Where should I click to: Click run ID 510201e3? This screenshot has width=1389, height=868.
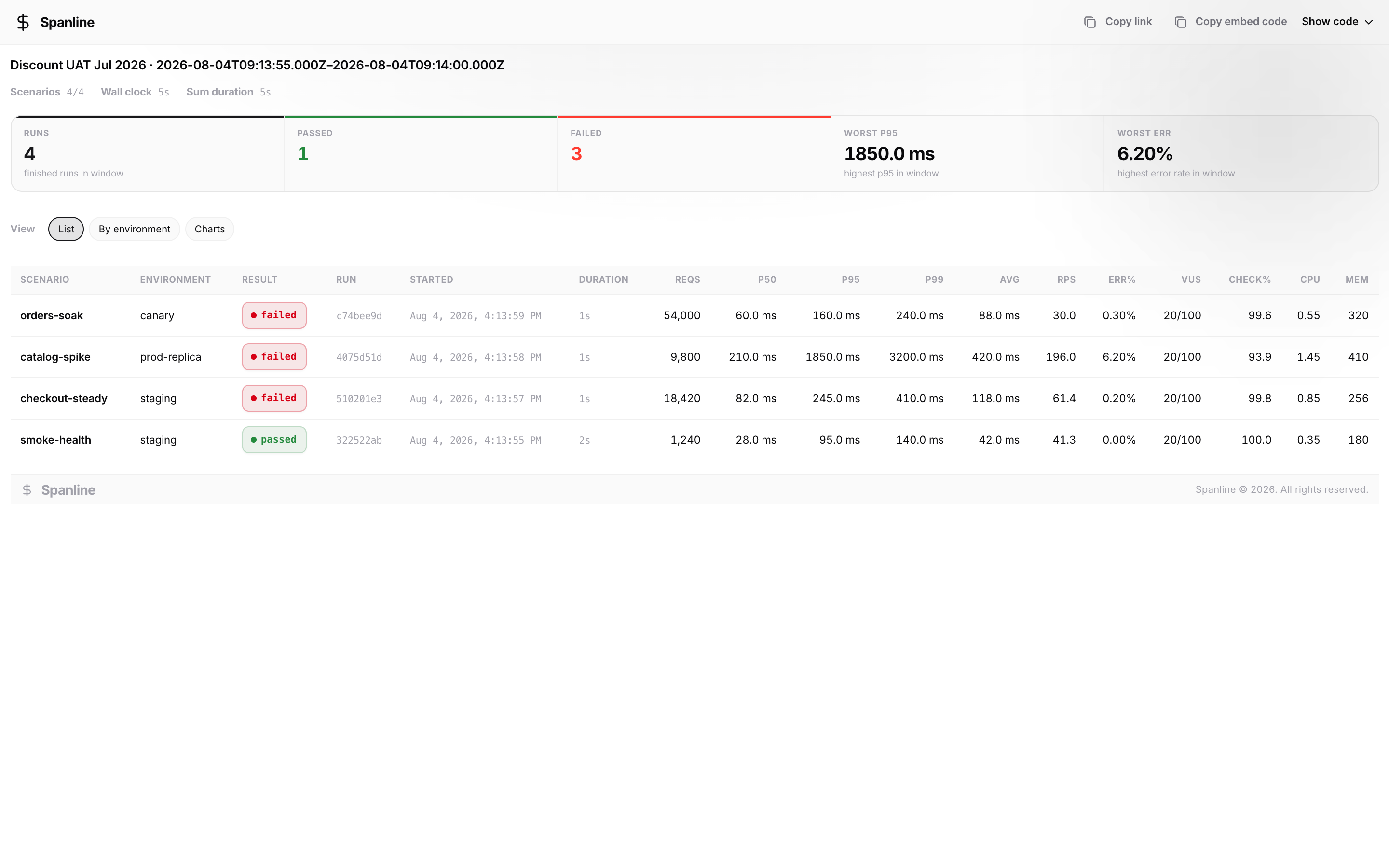click(x=359, y=398)
